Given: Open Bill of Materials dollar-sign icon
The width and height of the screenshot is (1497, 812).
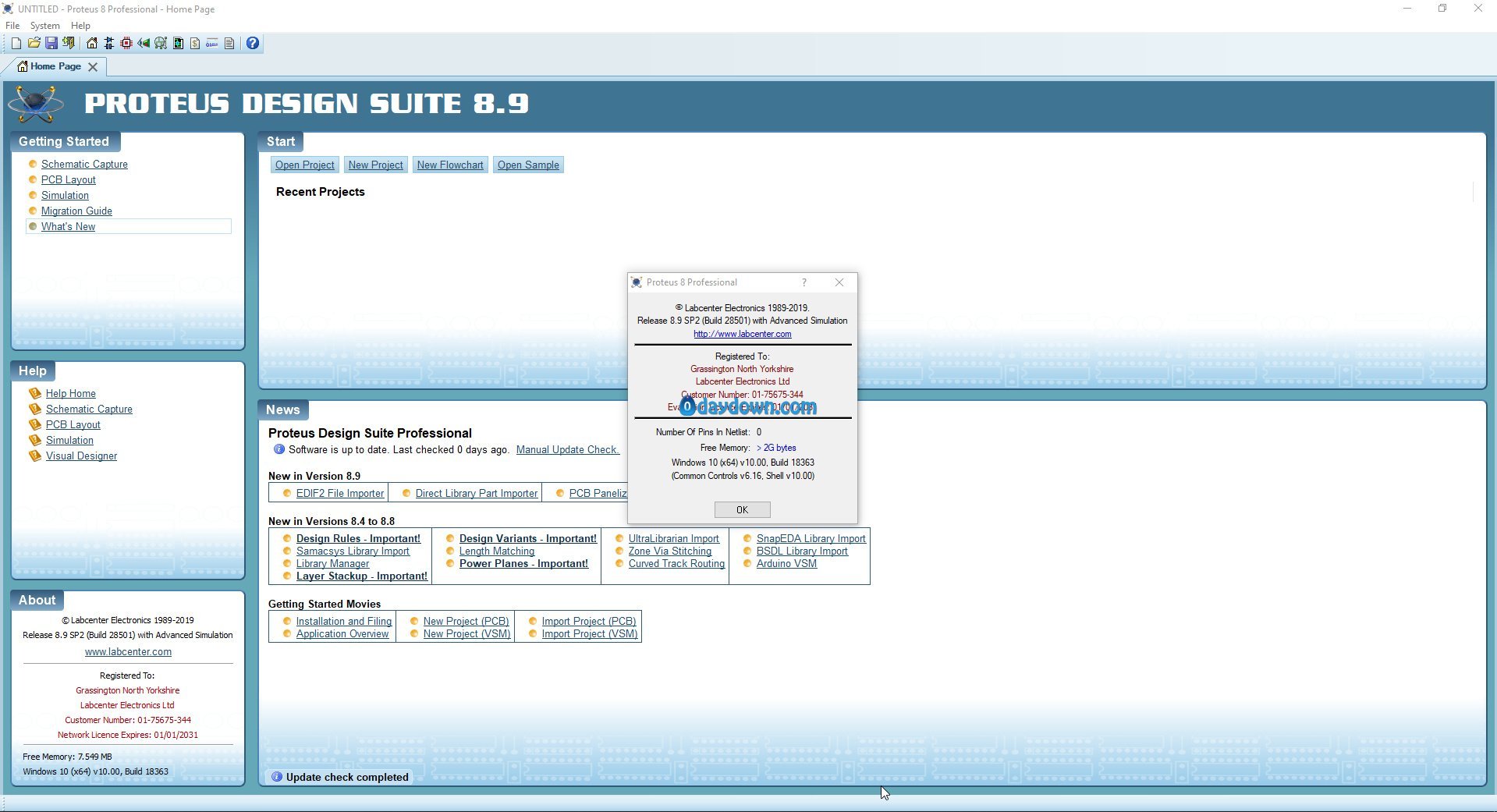Looking at the screenshot, I should coord(195,44).
